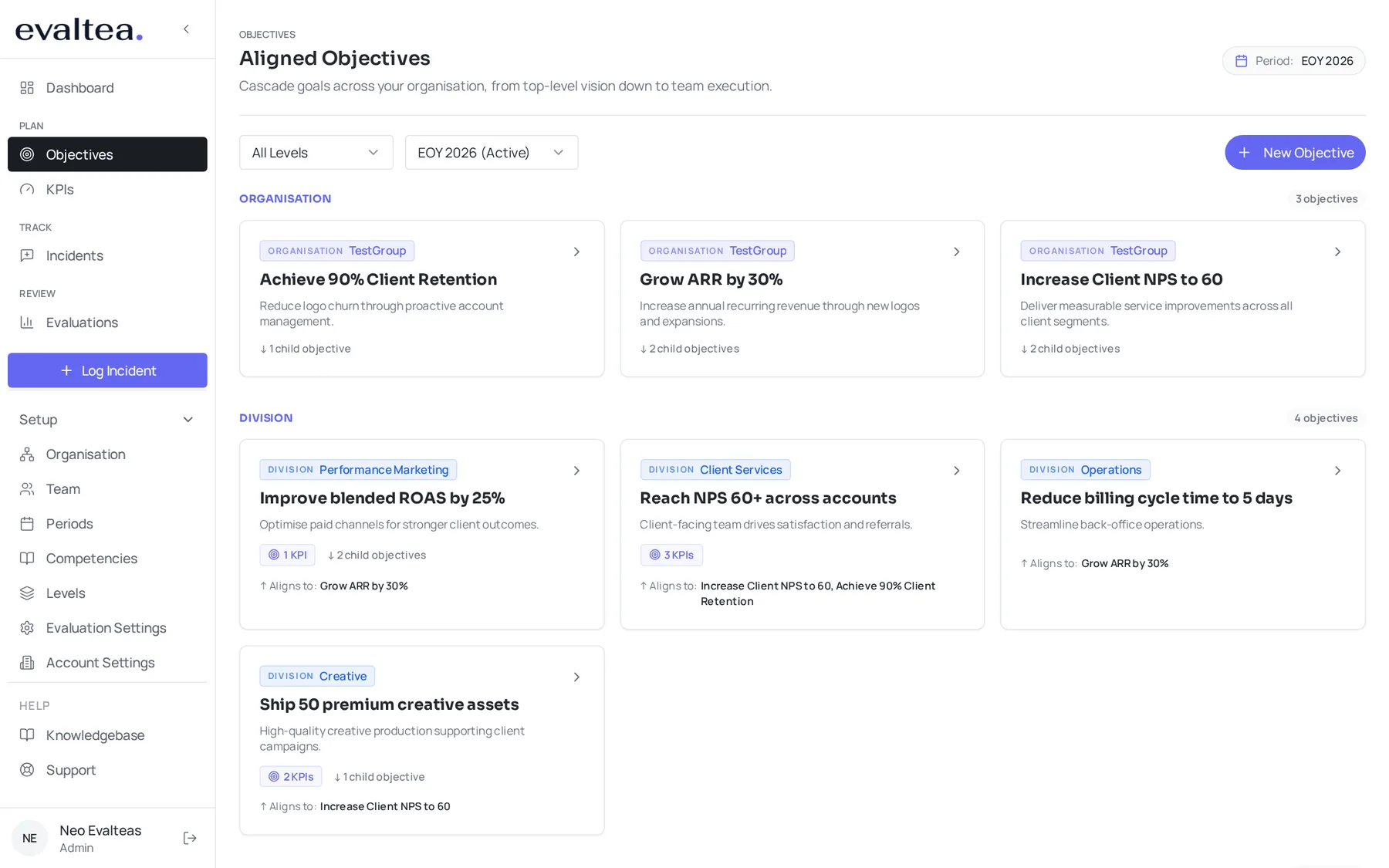Click the KPIs gauge icon
The image size is (1389, 868).
[27, 190]
